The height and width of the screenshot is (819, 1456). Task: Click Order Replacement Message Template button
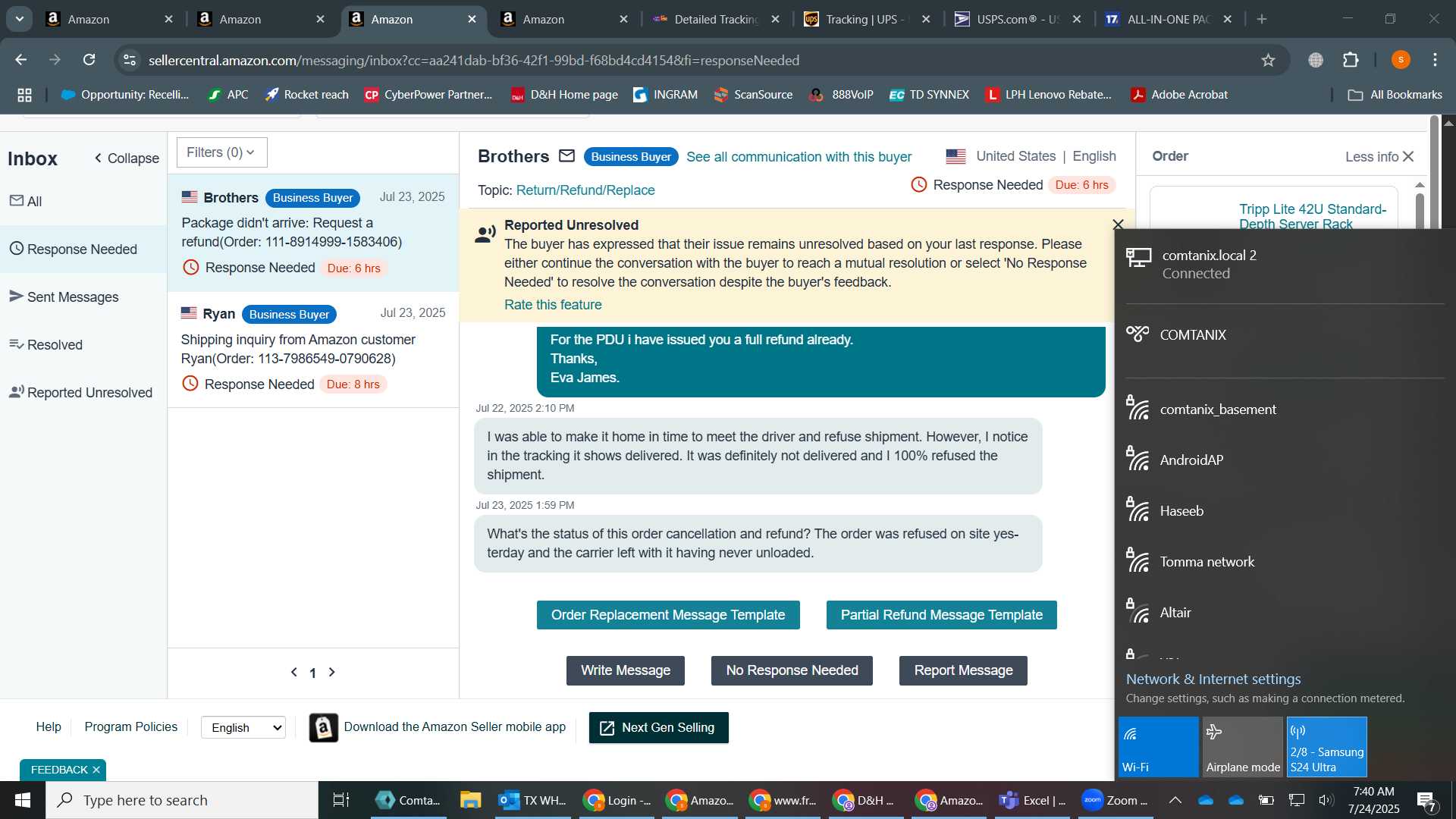point(668,615)
